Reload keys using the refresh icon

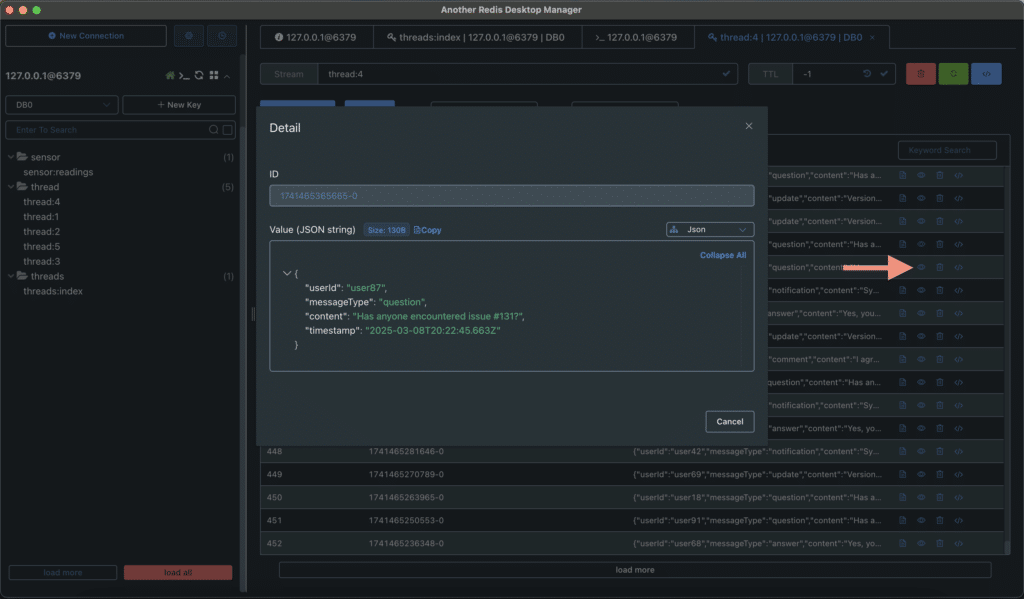(198, 76)
